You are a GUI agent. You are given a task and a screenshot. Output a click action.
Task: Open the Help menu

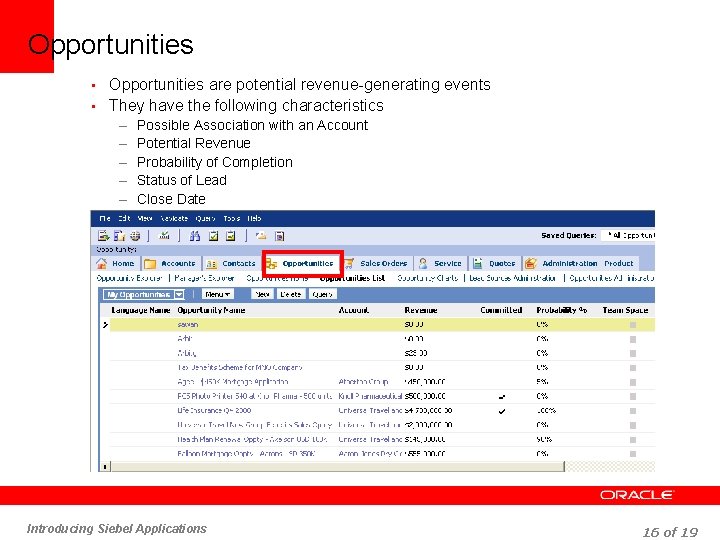point(254,218)
